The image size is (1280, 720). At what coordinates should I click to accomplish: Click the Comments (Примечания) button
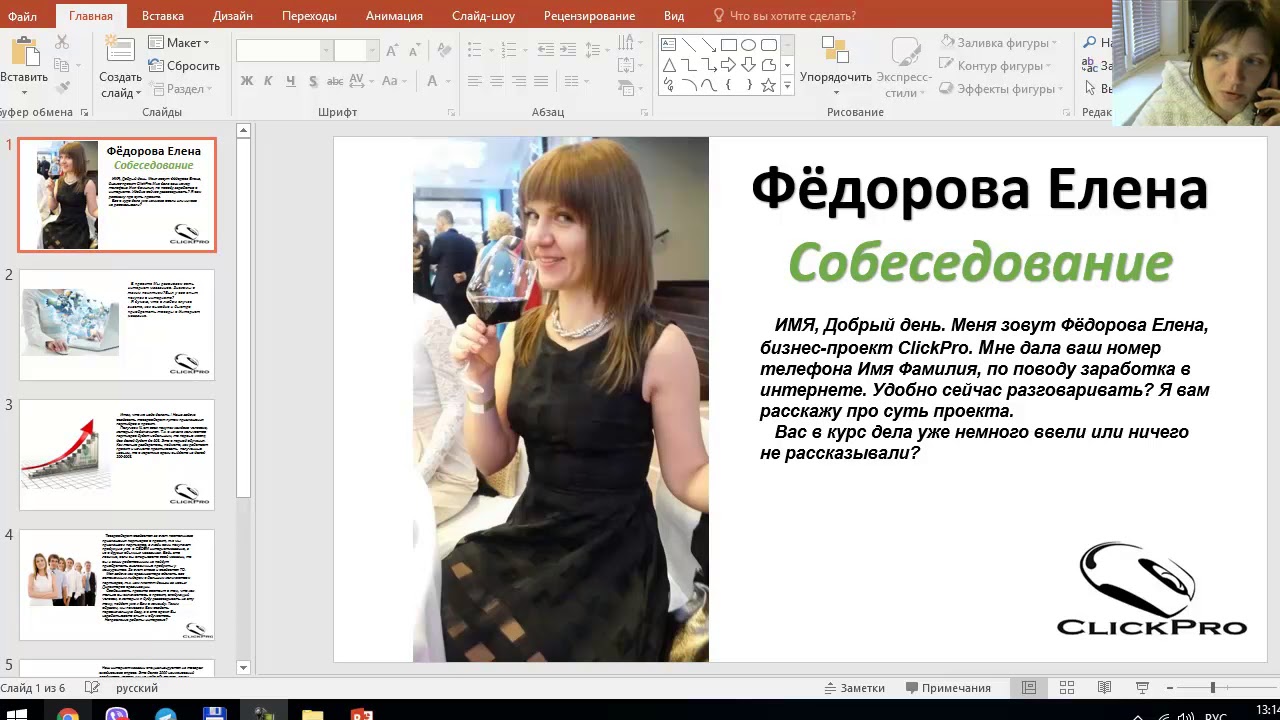pos(948,688)
